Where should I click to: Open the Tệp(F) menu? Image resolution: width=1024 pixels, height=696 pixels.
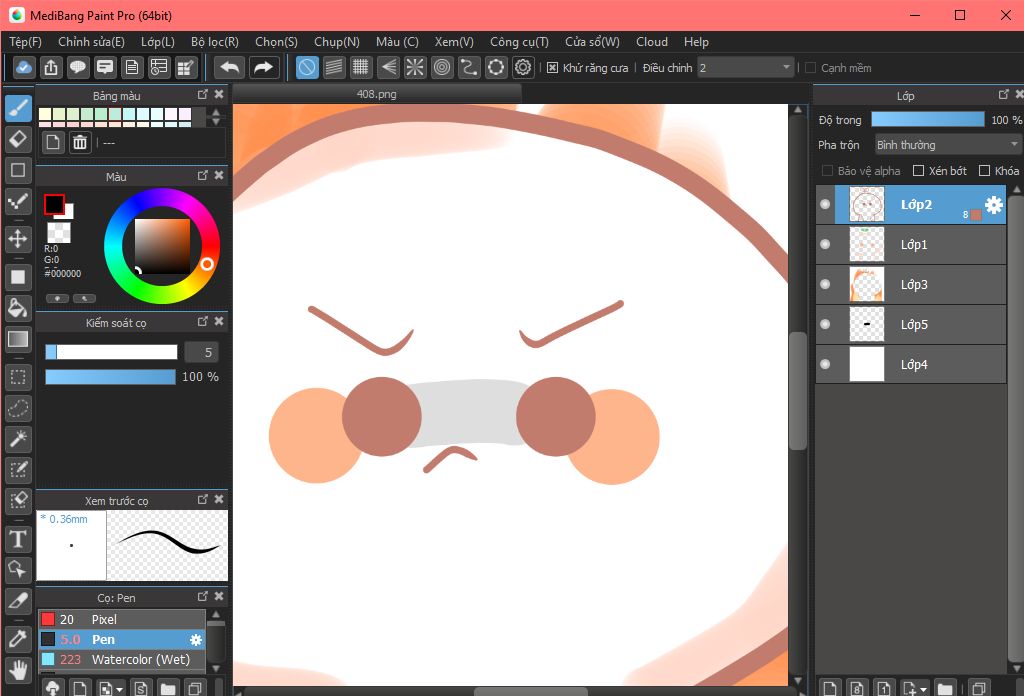pos(25,42)
